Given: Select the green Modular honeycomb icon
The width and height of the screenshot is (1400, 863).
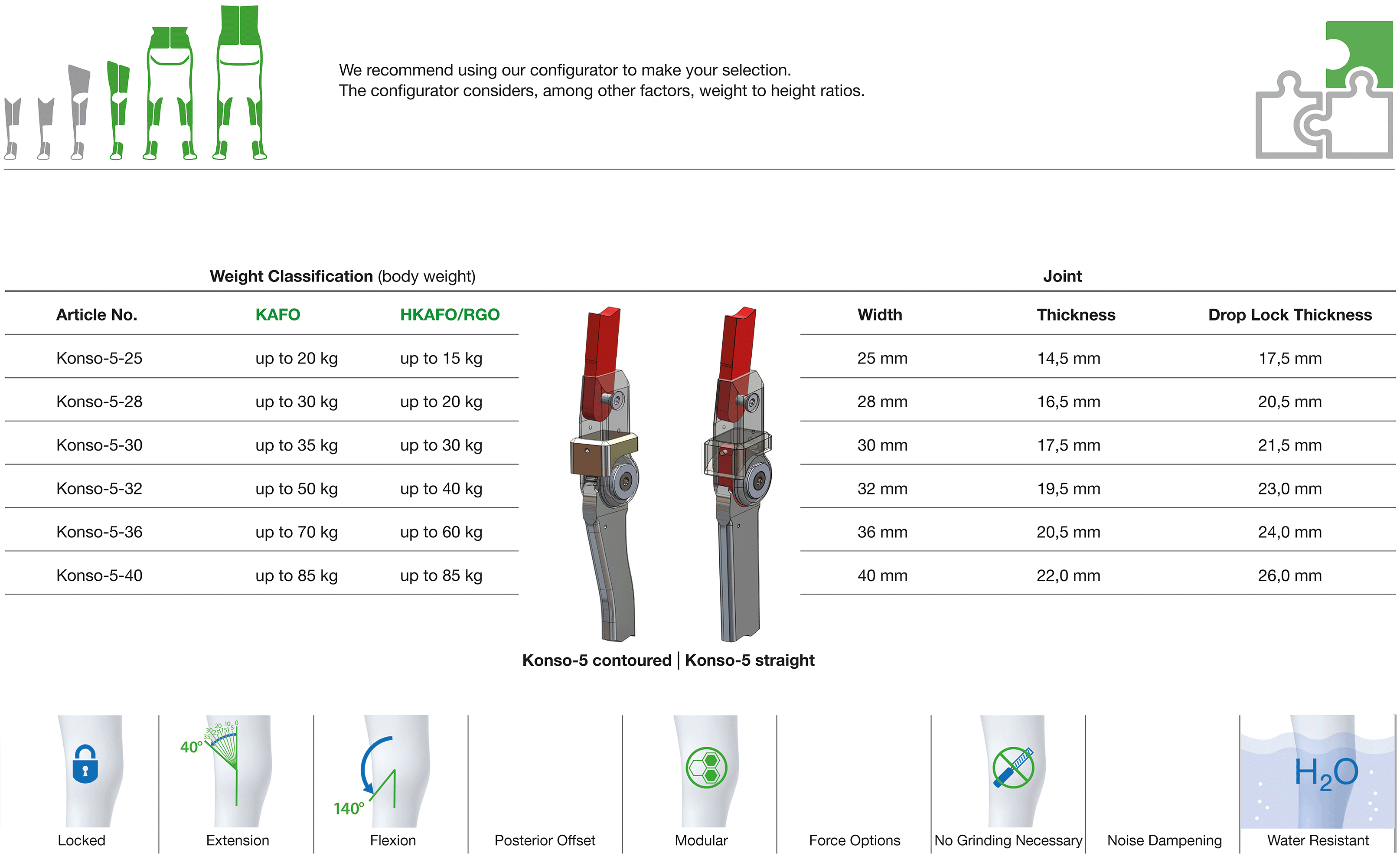Looking at the screenshot, I should [x=706, y=768].
